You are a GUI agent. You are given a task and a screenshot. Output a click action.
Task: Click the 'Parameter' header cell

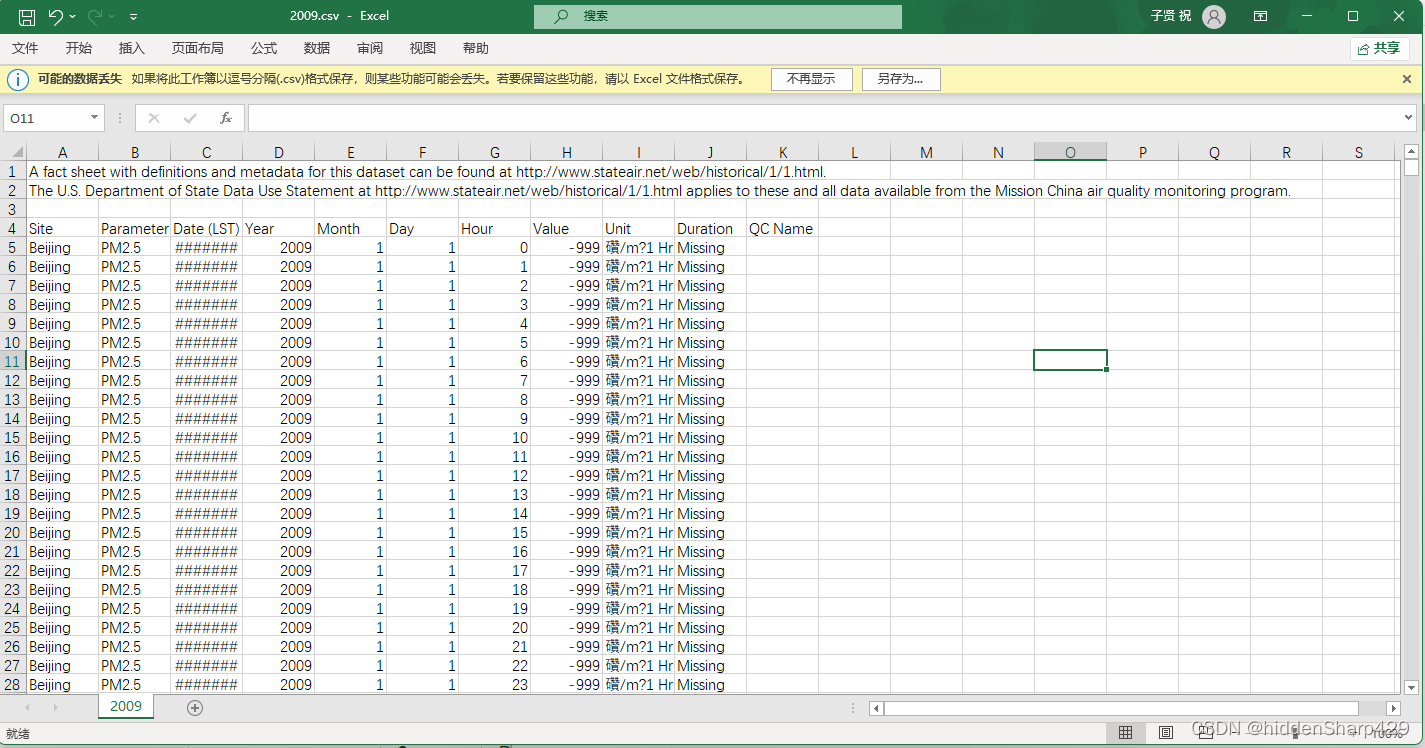135,229
